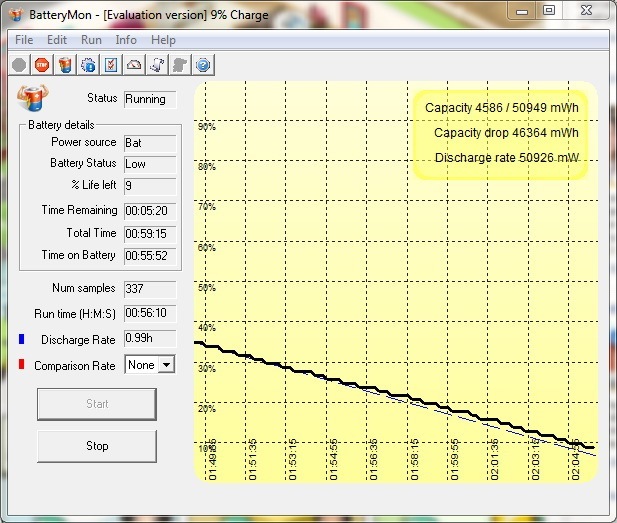Image resolution: width=617 pixels, height=523 pixels.
Task: Click the yellow capacity info box on graph
Action: 501,132
